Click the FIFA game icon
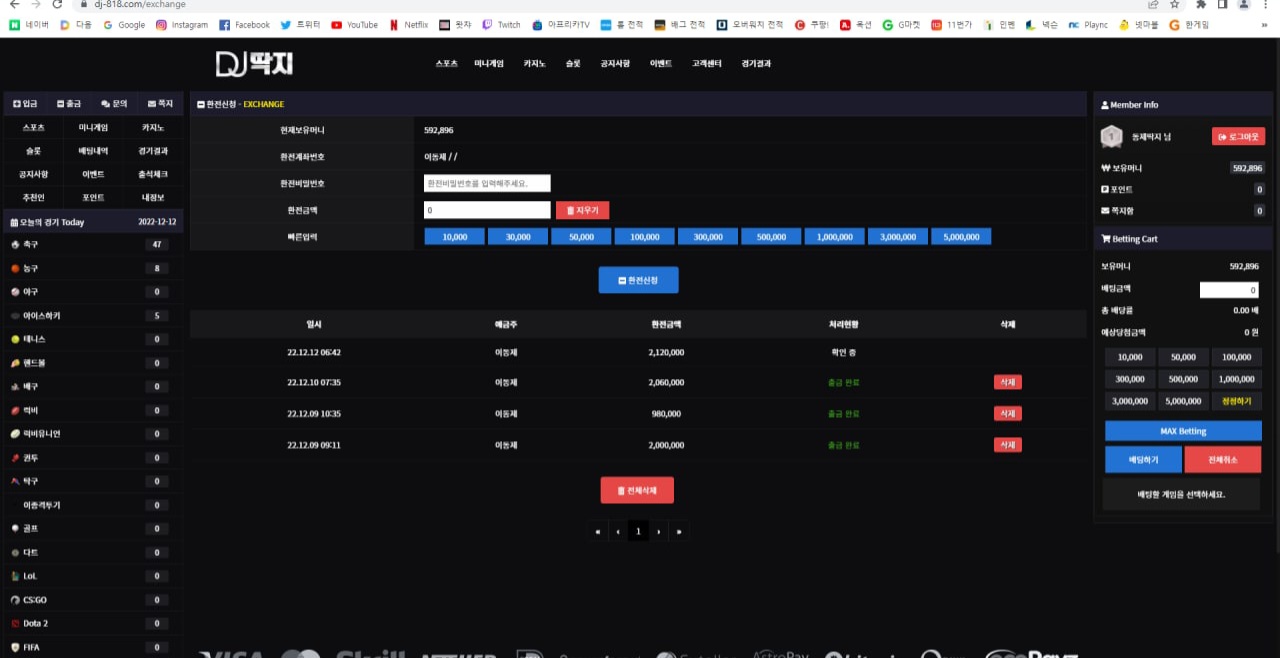Screen dimensions: 1280x658 click(x=15, y=647)
